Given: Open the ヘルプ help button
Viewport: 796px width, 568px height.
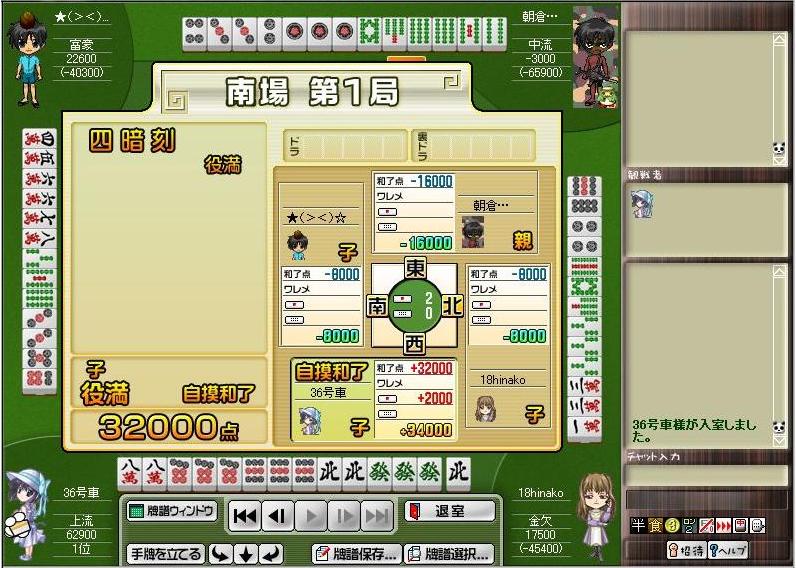Looking at the screenshot, I should (727, 550).
